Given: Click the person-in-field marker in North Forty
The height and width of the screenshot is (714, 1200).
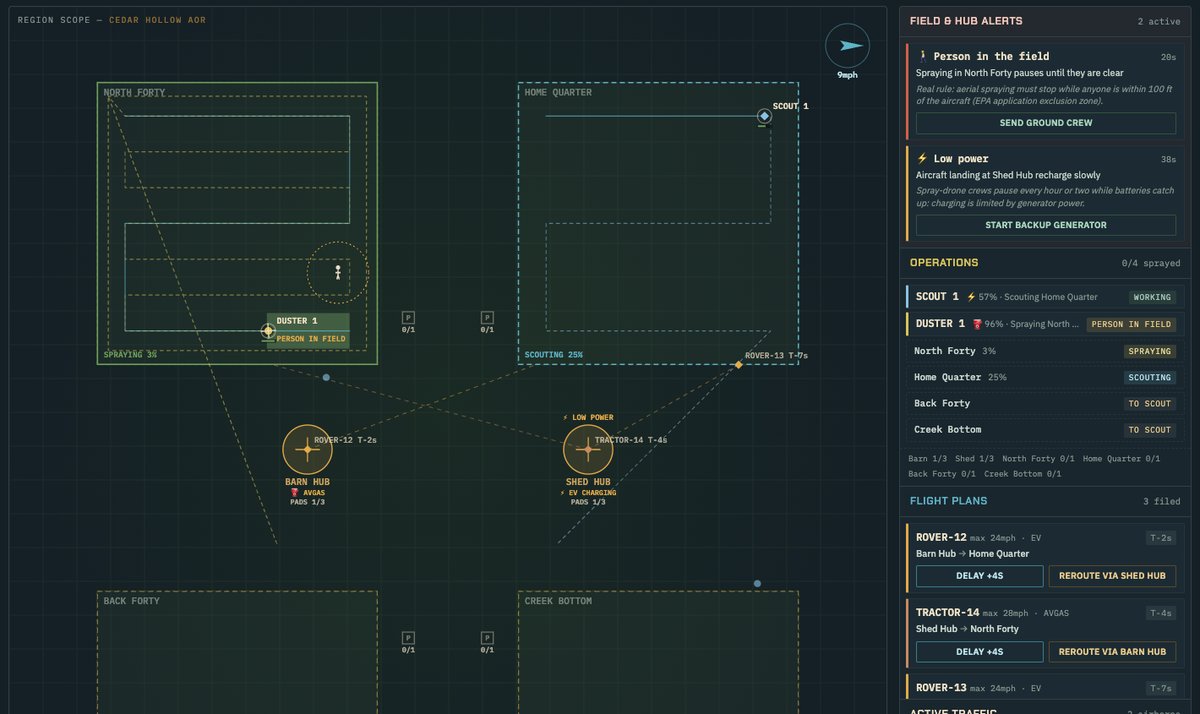Looking at the screenshot, I should tap(338, 272).
